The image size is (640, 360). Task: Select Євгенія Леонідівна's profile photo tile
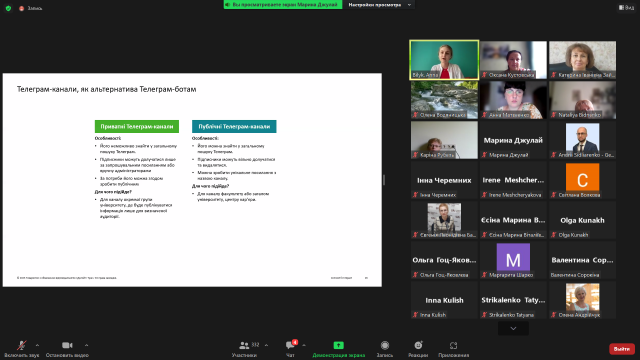pyautogui.click(x=444, y=220)
